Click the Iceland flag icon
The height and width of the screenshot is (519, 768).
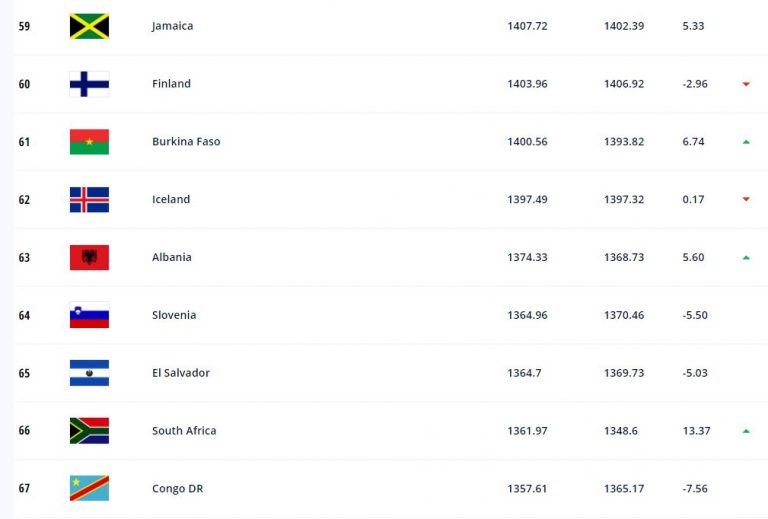coord(89,199)
